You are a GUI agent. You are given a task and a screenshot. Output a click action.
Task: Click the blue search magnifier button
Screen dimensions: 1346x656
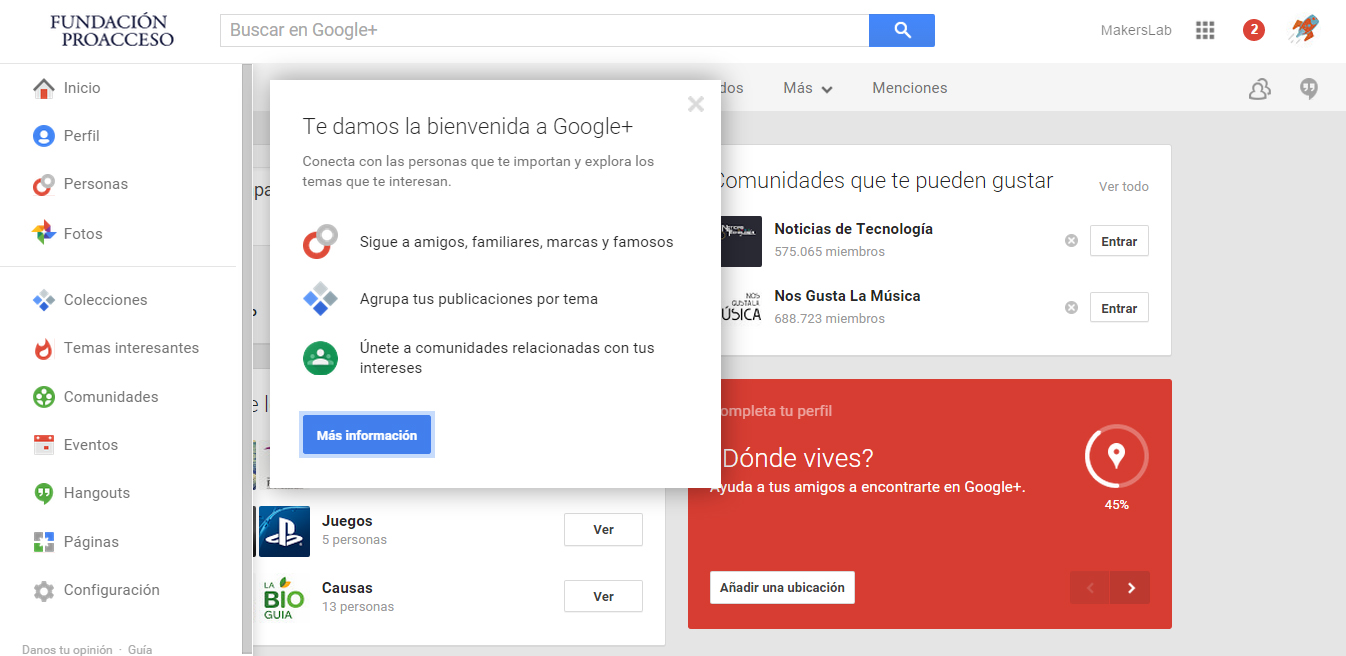tap(902, 30)
